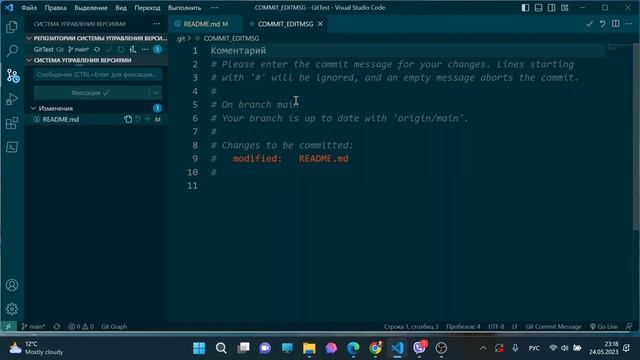Click the editor vertical scrollbar

pyautogui.click(x=636, y=137)
